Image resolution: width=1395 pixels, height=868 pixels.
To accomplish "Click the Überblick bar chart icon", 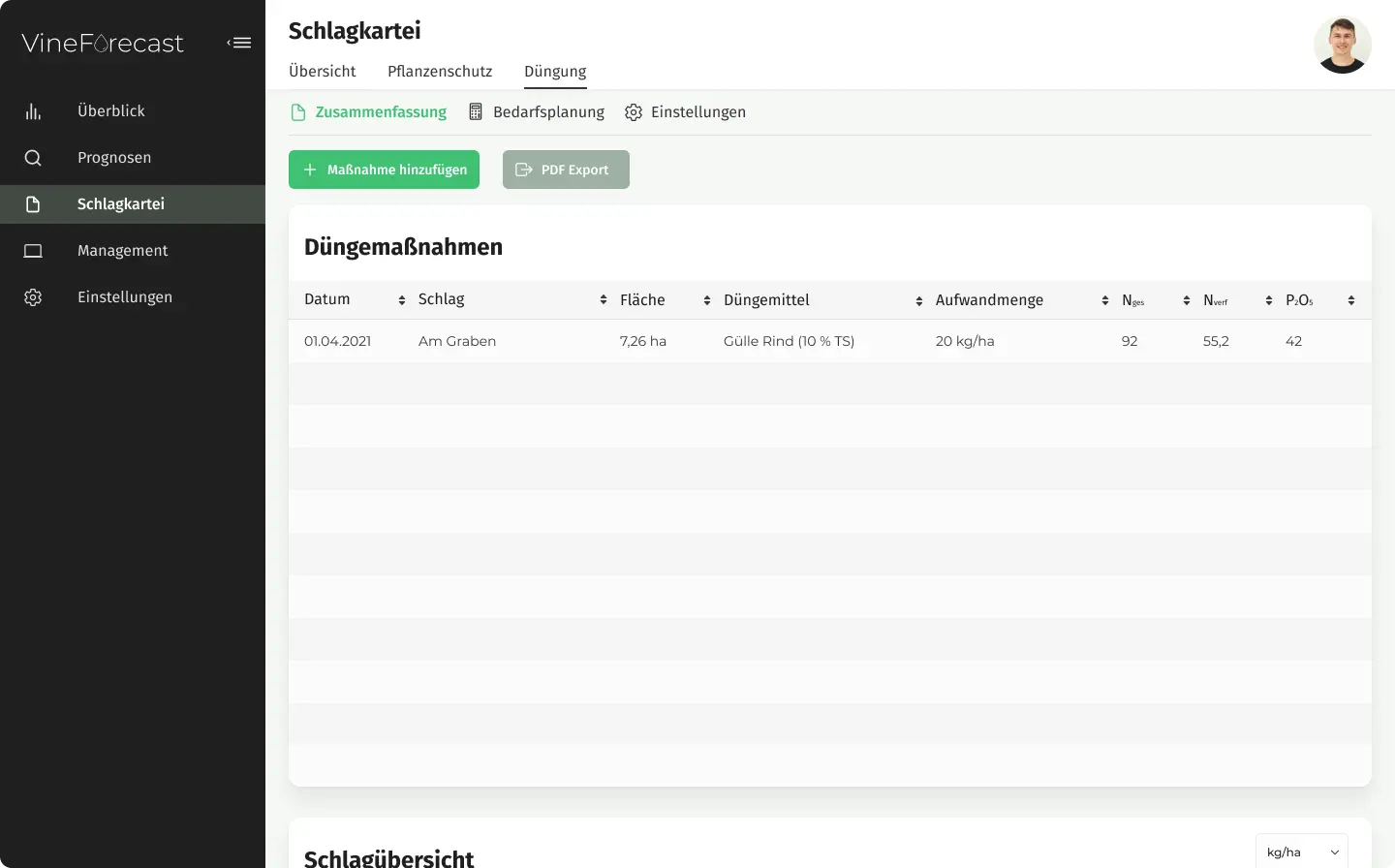I will coord(33,111).
